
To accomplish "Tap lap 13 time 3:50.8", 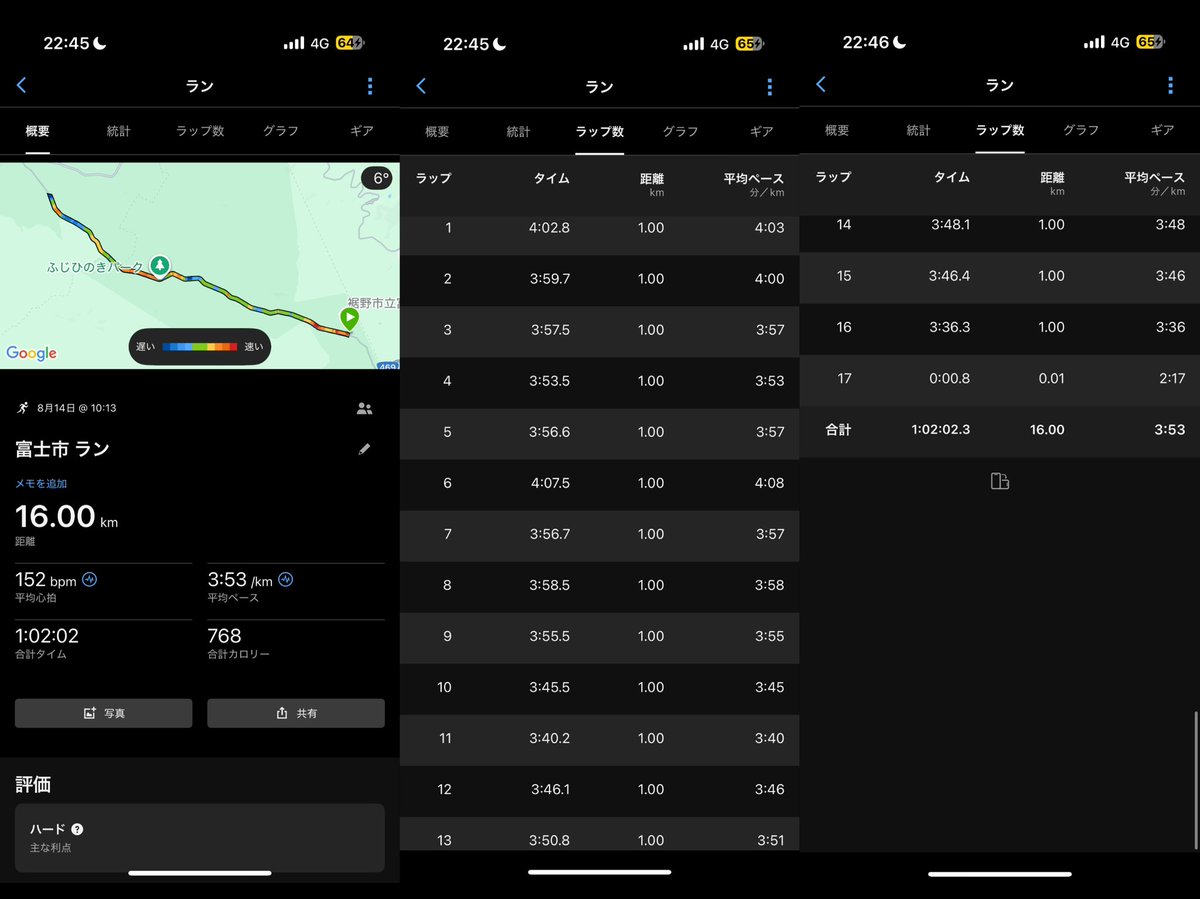I will pos(550,839).
